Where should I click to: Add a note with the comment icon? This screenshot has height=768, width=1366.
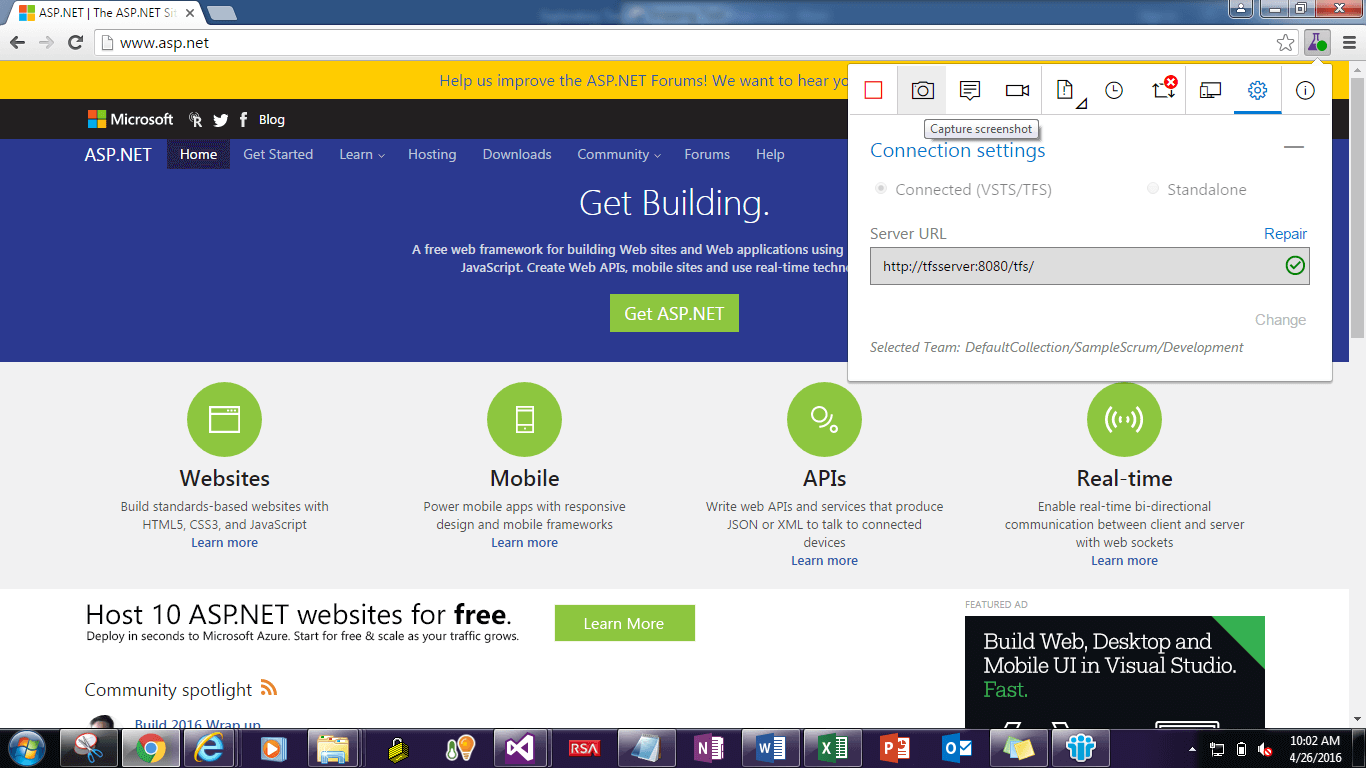pyautogui.click(x=969, y=91)
